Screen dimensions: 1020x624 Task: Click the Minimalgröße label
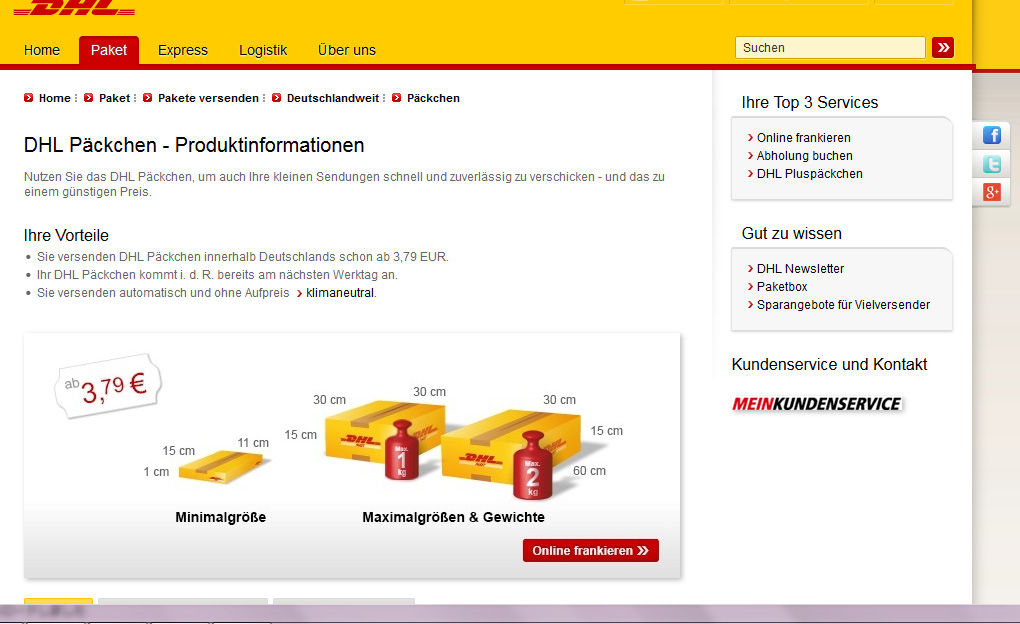tap(221, 517)
